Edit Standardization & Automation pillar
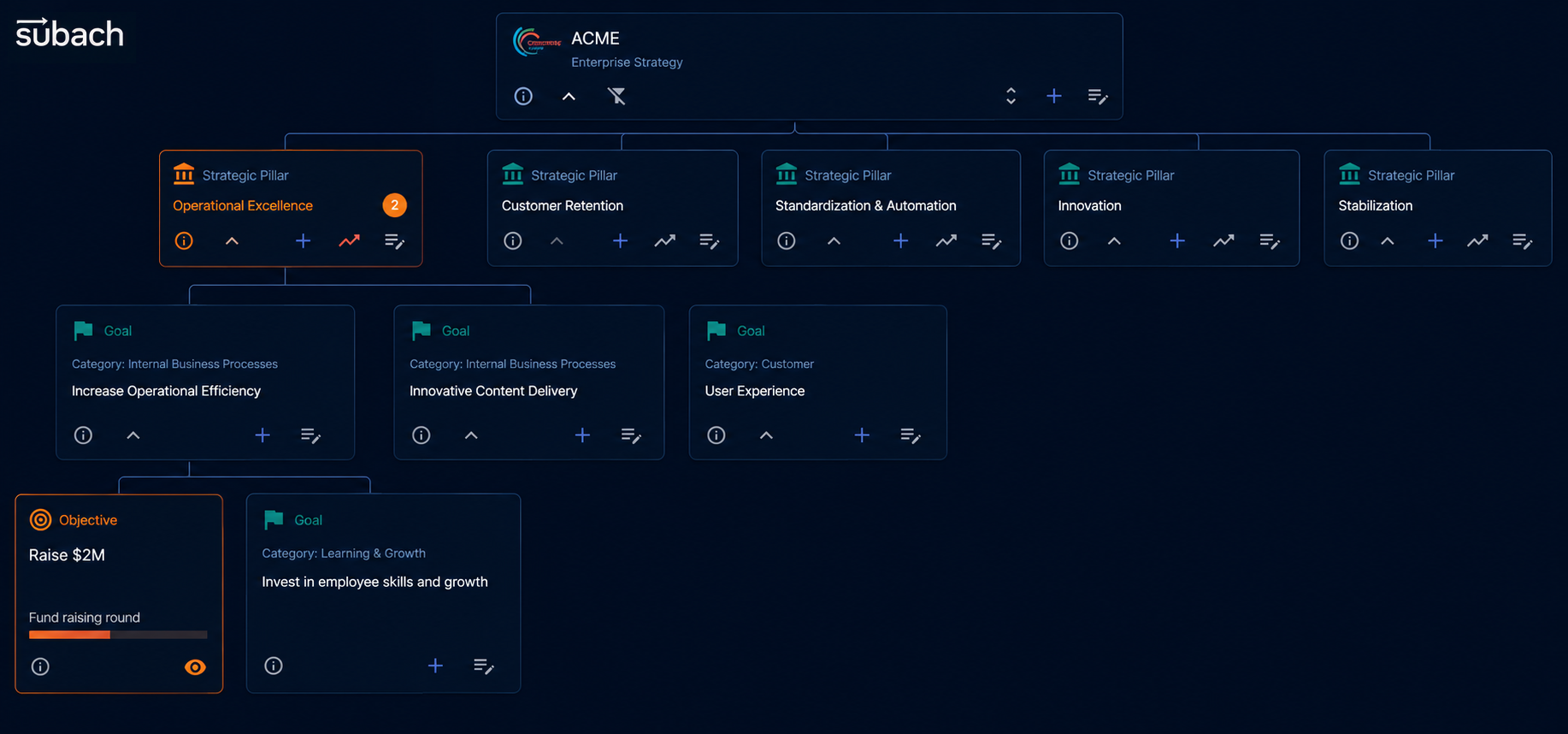 [992, 241]
